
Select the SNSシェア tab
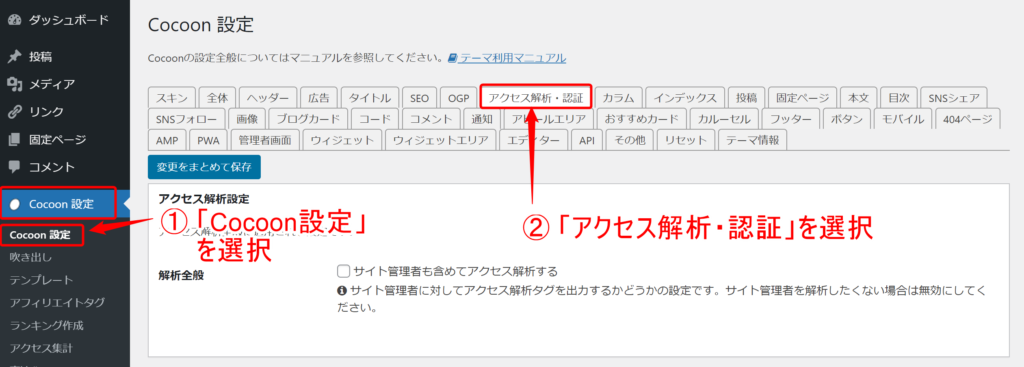pos(954,98)
